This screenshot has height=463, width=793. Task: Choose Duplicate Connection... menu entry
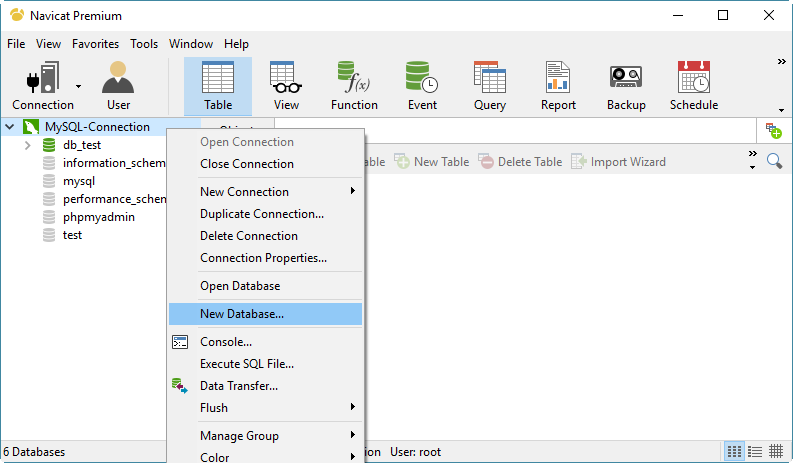point(266,214)
